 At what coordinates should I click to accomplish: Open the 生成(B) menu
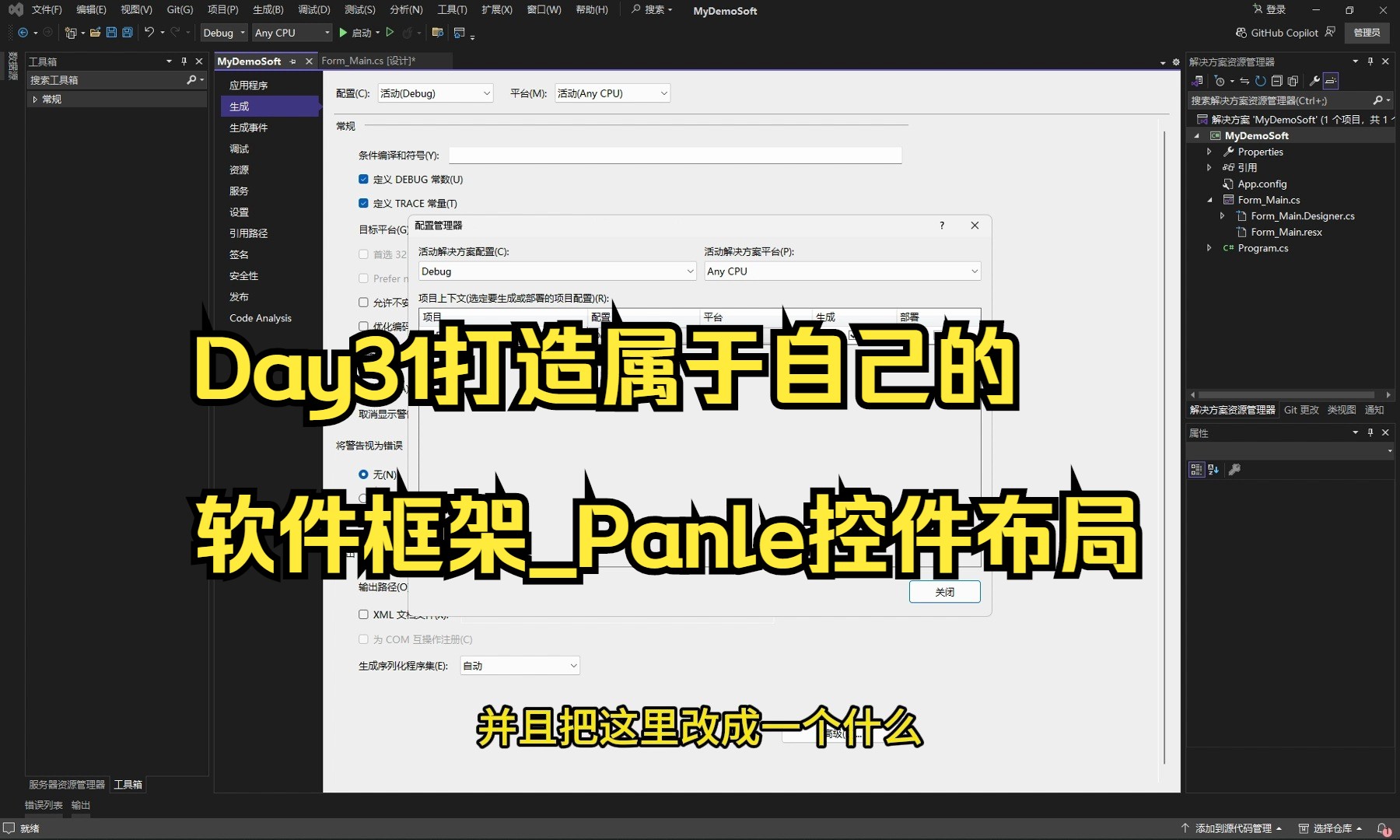click(268, 9)
